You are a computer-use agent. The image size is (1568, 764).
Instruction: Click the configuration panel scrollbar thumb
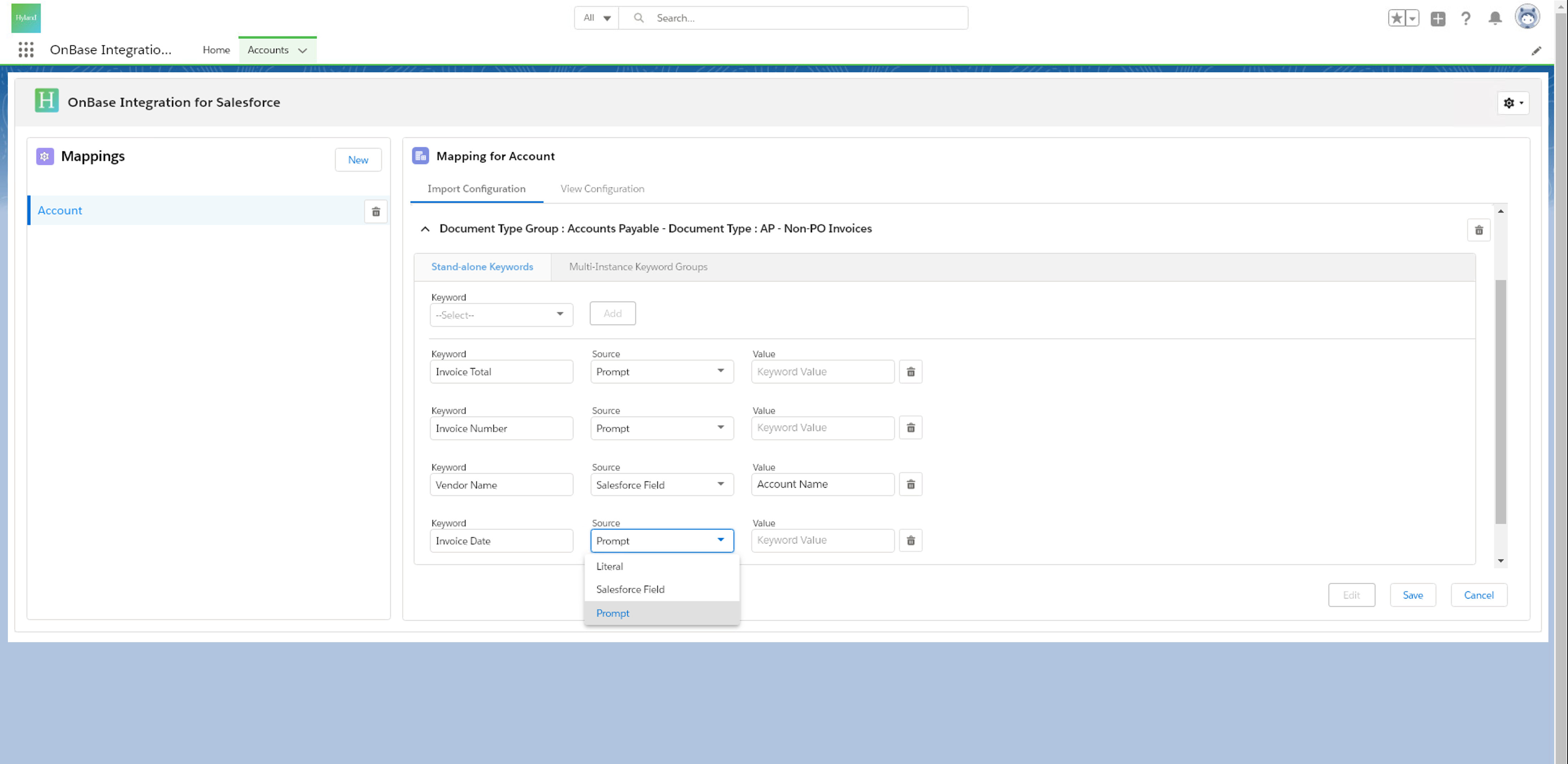click(x=1500, y=401)
